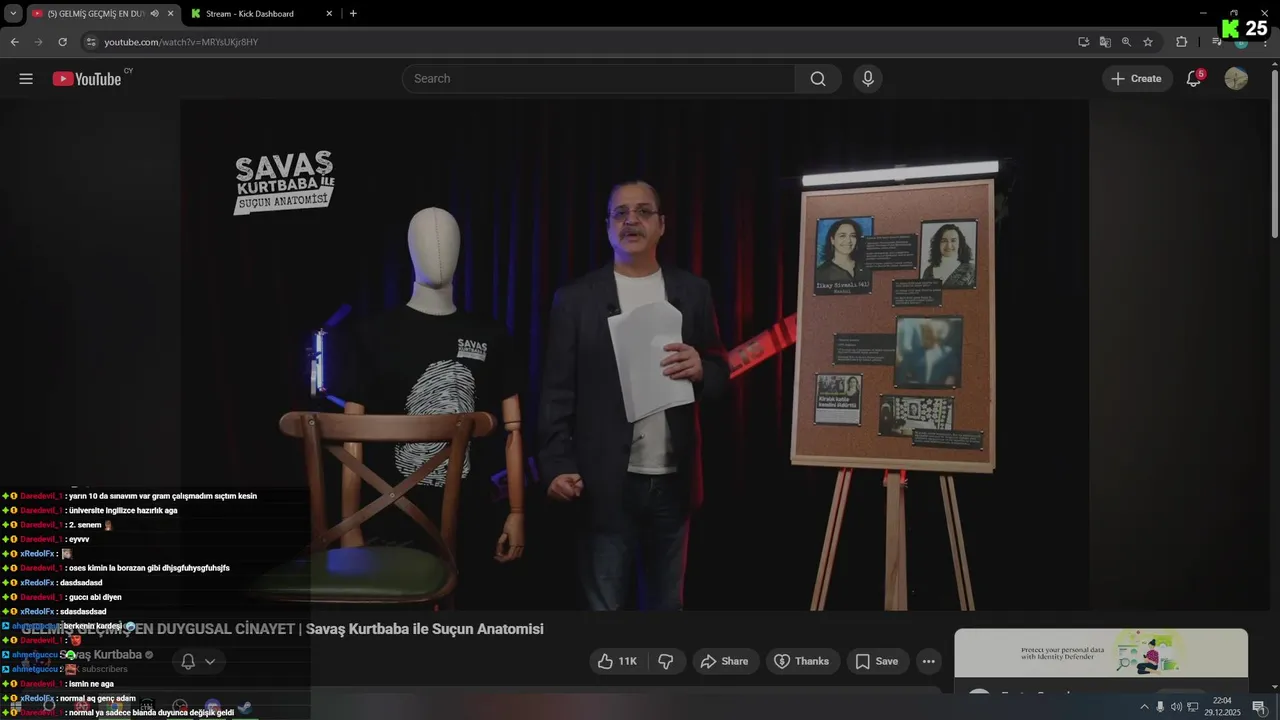Go forward in browser history
This screenshot has height=720, width=1280.
click(x=38, y=42)
